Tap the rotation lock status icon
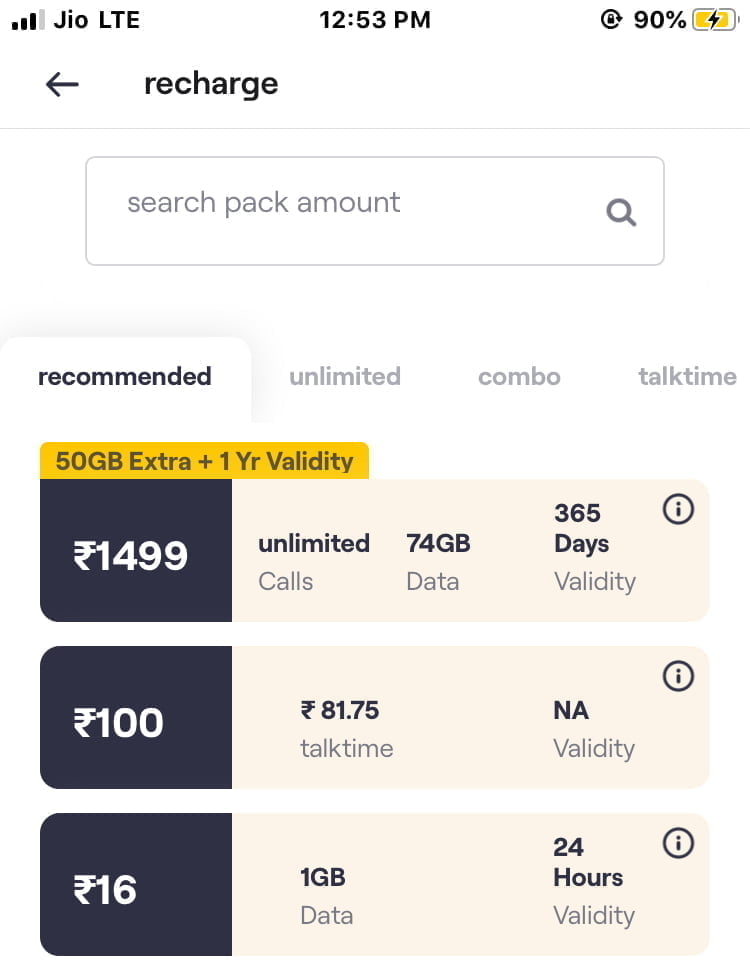Screen dimensions: 750x963 [611, 20]
